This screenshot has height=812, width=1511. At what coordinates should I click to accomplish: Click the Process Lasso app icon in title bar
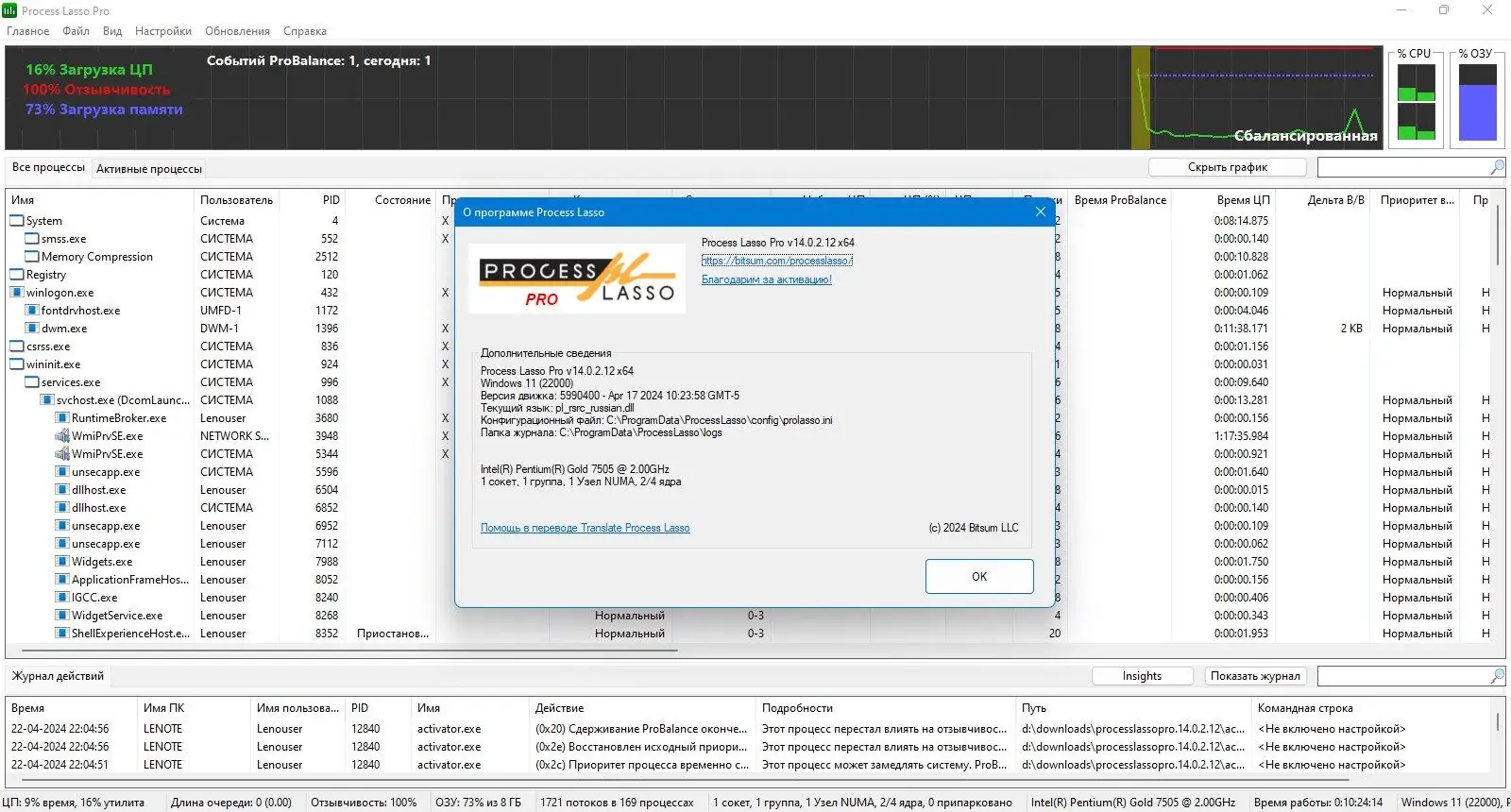[9, 10]
